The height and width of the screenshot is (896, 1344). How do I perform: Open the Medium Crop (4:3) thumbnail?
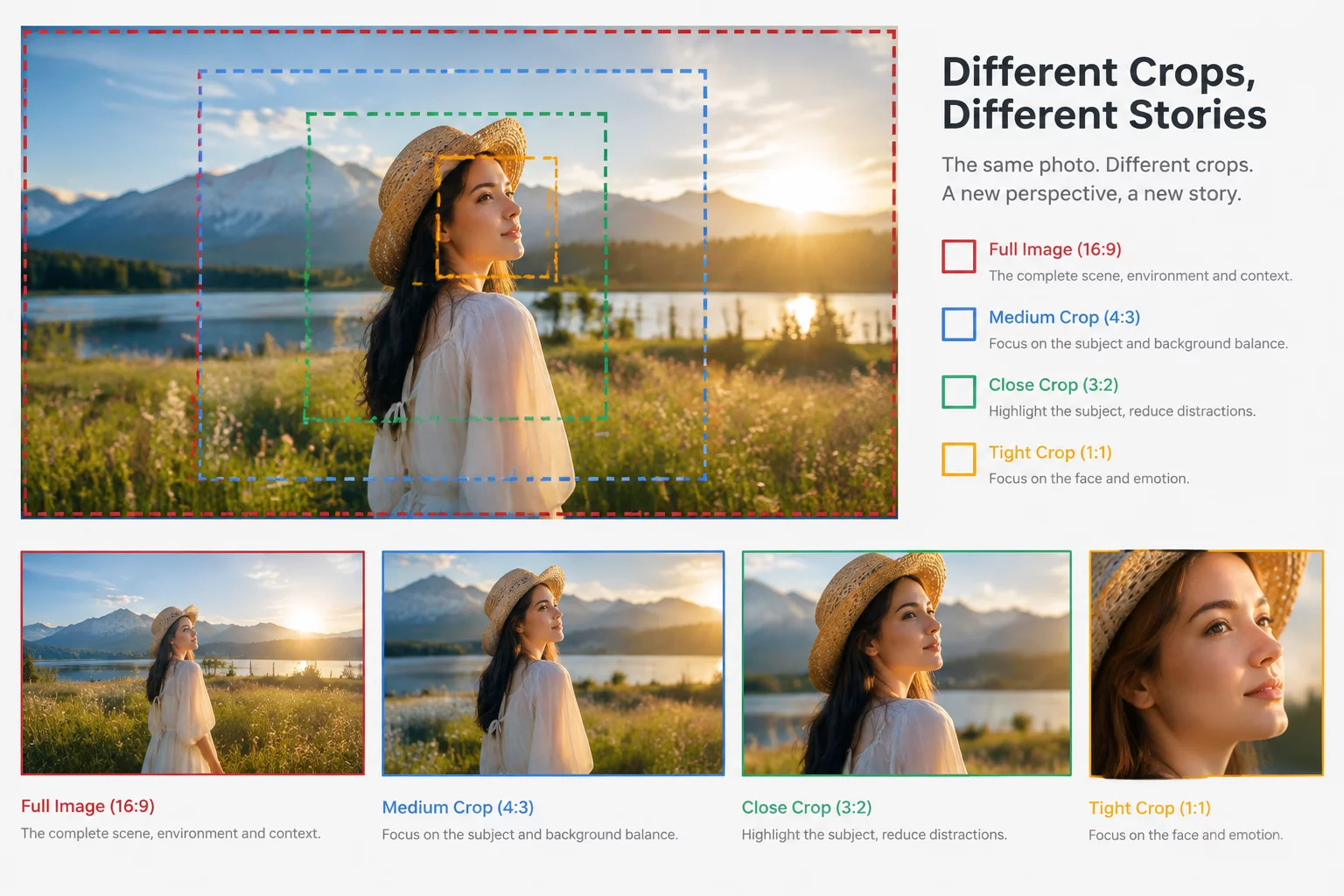[553, 663]
